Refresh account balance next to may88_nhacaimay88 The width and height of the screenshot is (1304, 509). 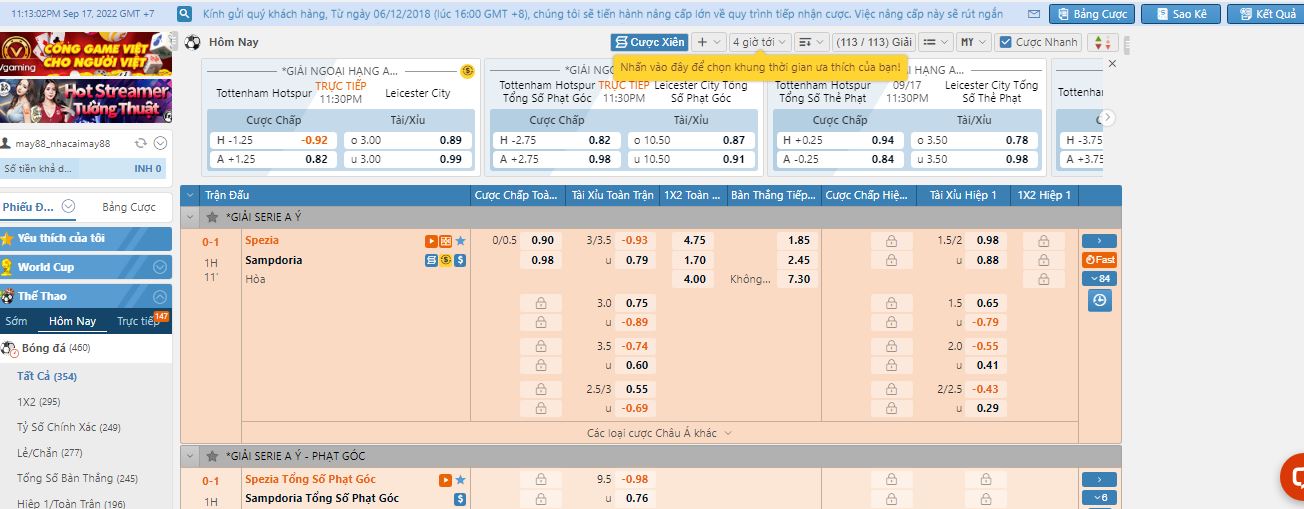pos(140,143)
